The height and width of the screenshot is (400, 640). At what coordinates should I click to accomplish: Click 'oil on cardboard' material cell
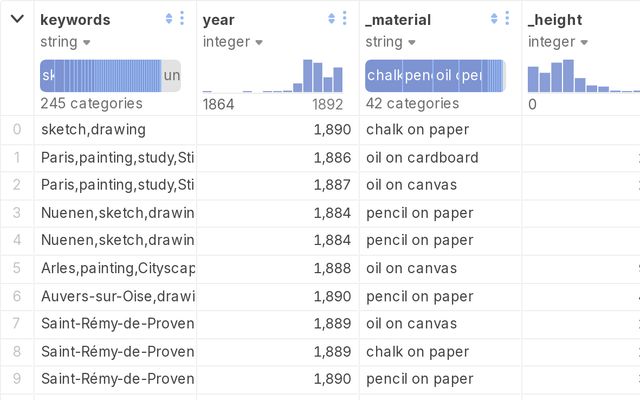click(x=422, y=157)
